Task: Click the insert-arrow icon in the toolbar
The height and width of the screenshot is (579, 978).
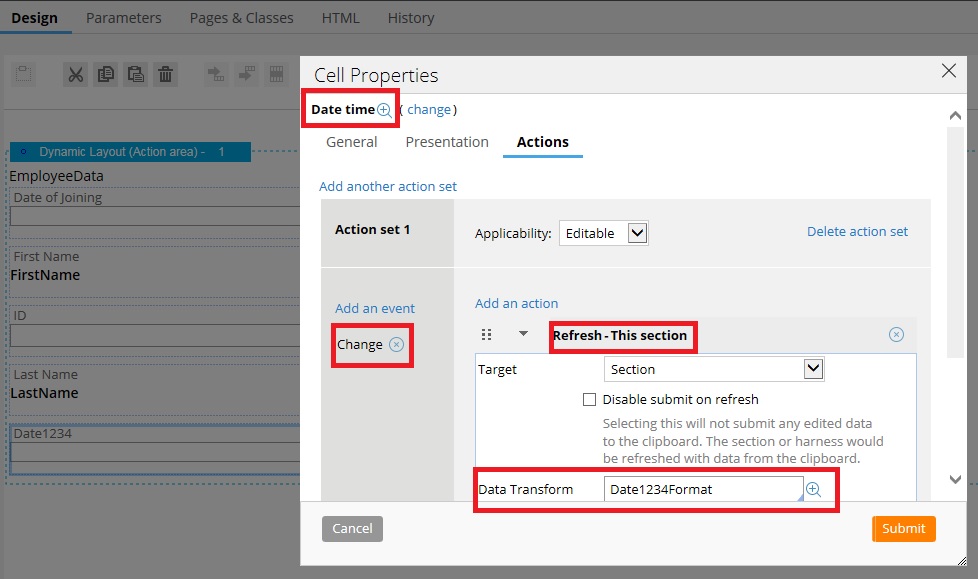Action: [x=215, y=73]
